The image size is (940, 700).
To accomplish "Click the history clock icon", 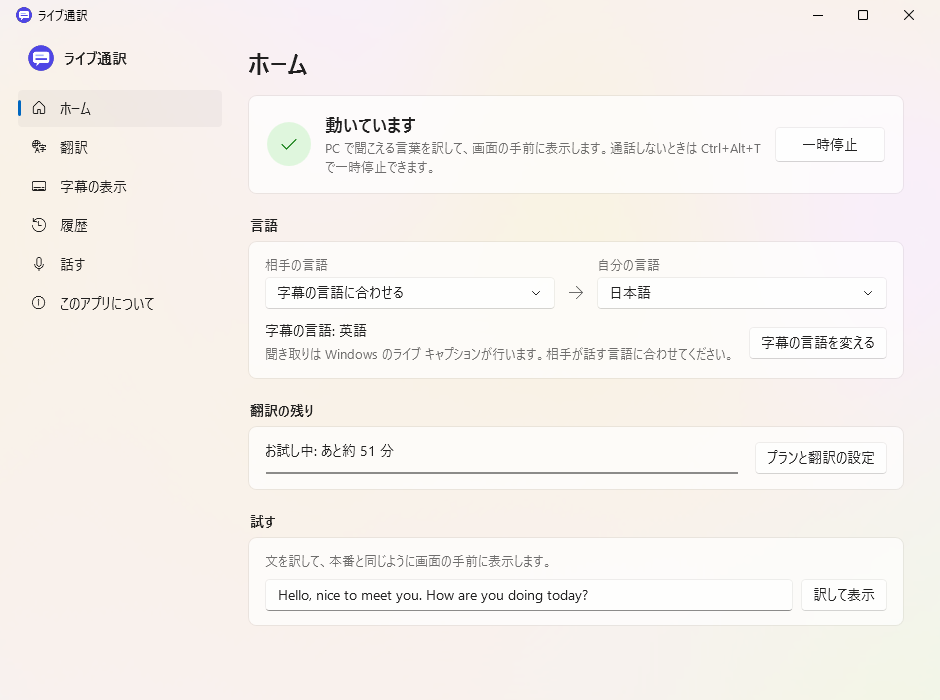I will pyautogui.click(x=39, y=225).
